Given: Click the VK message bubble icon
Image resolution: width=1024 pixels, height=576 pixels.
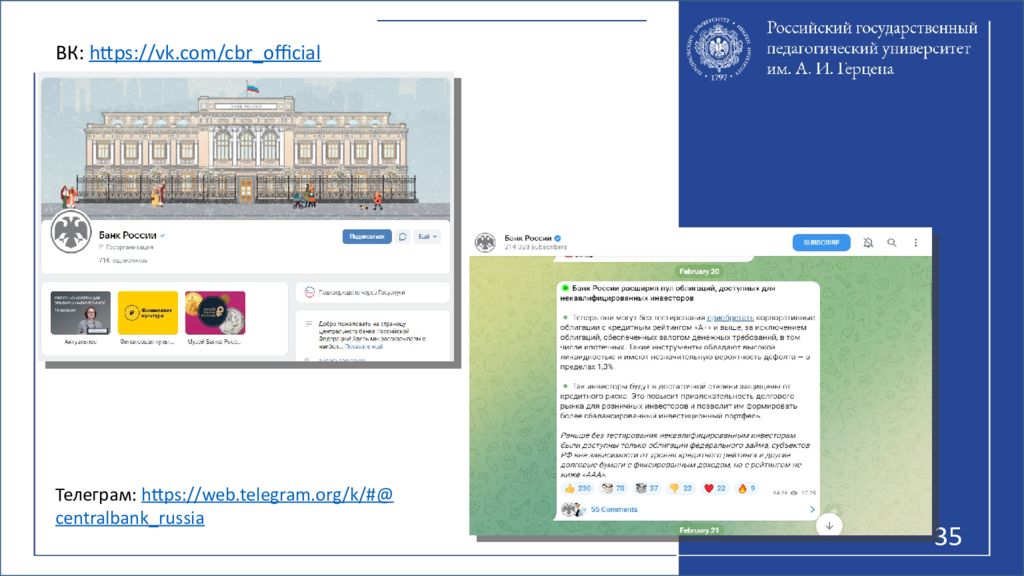Looking at the screenshot, I should click(403, 236).
